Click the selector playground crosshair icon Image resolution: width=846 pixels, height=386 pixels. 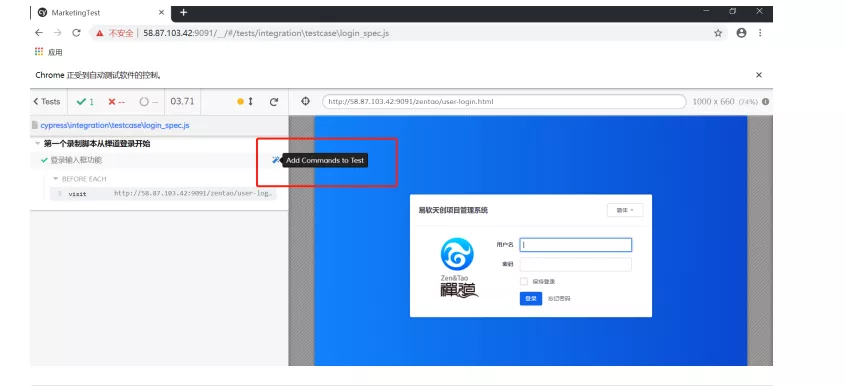pyautogui.click(x=305, y=101)
